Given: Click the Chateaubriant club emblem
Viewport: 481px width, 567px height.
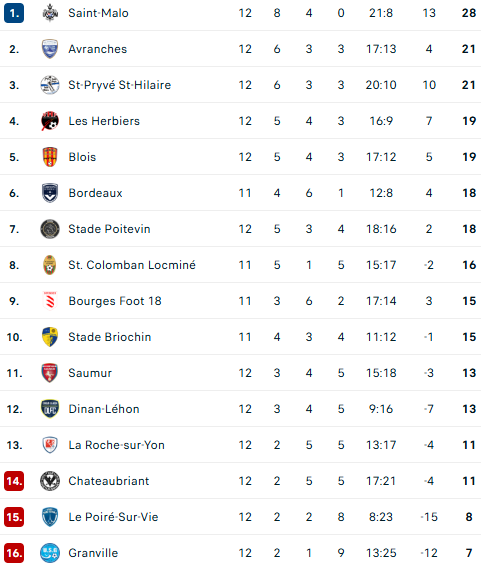Looking at the screenshot, I should point(50,481).
